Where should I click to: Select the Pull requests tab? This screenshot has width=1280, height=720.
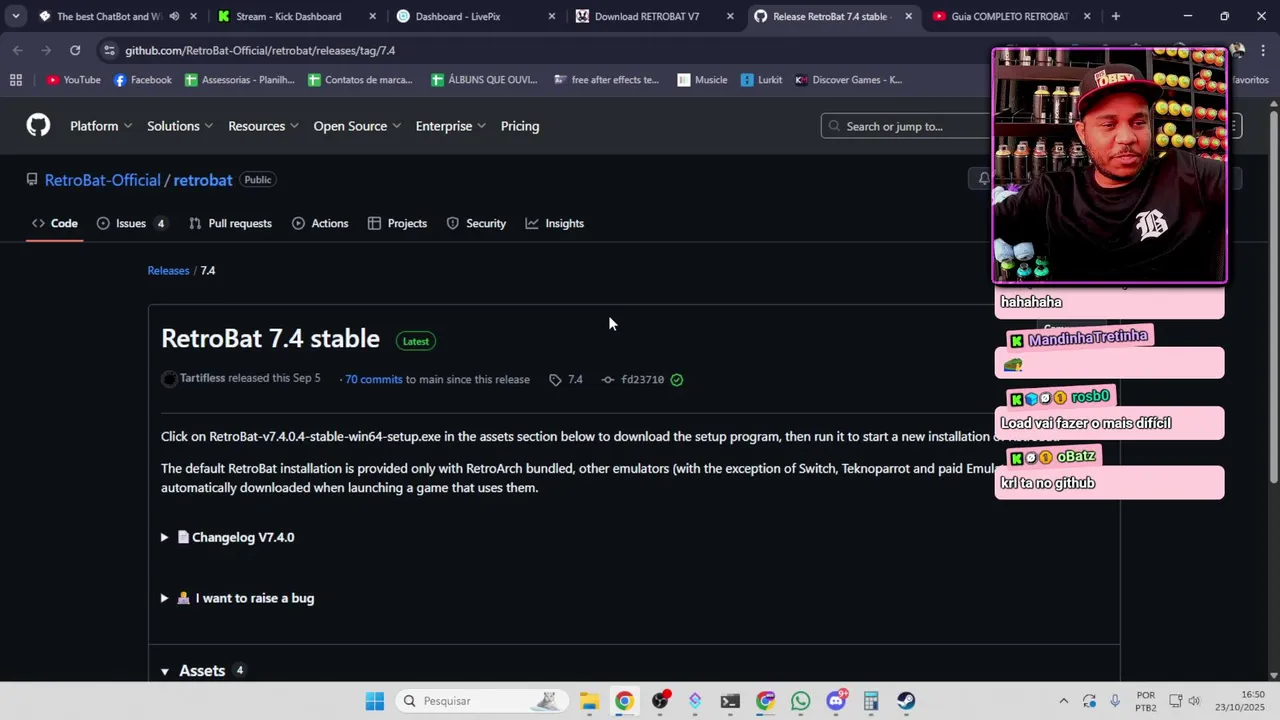(x=230, y=223)
